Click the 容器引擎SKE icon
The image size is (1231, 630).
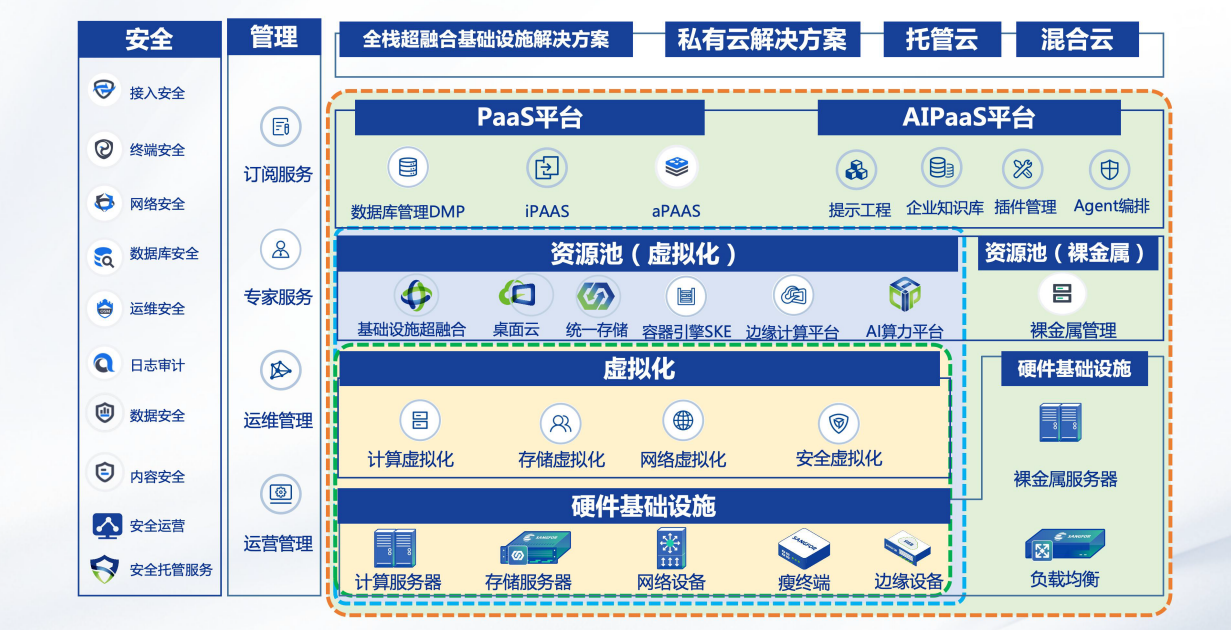coord(686,296)
